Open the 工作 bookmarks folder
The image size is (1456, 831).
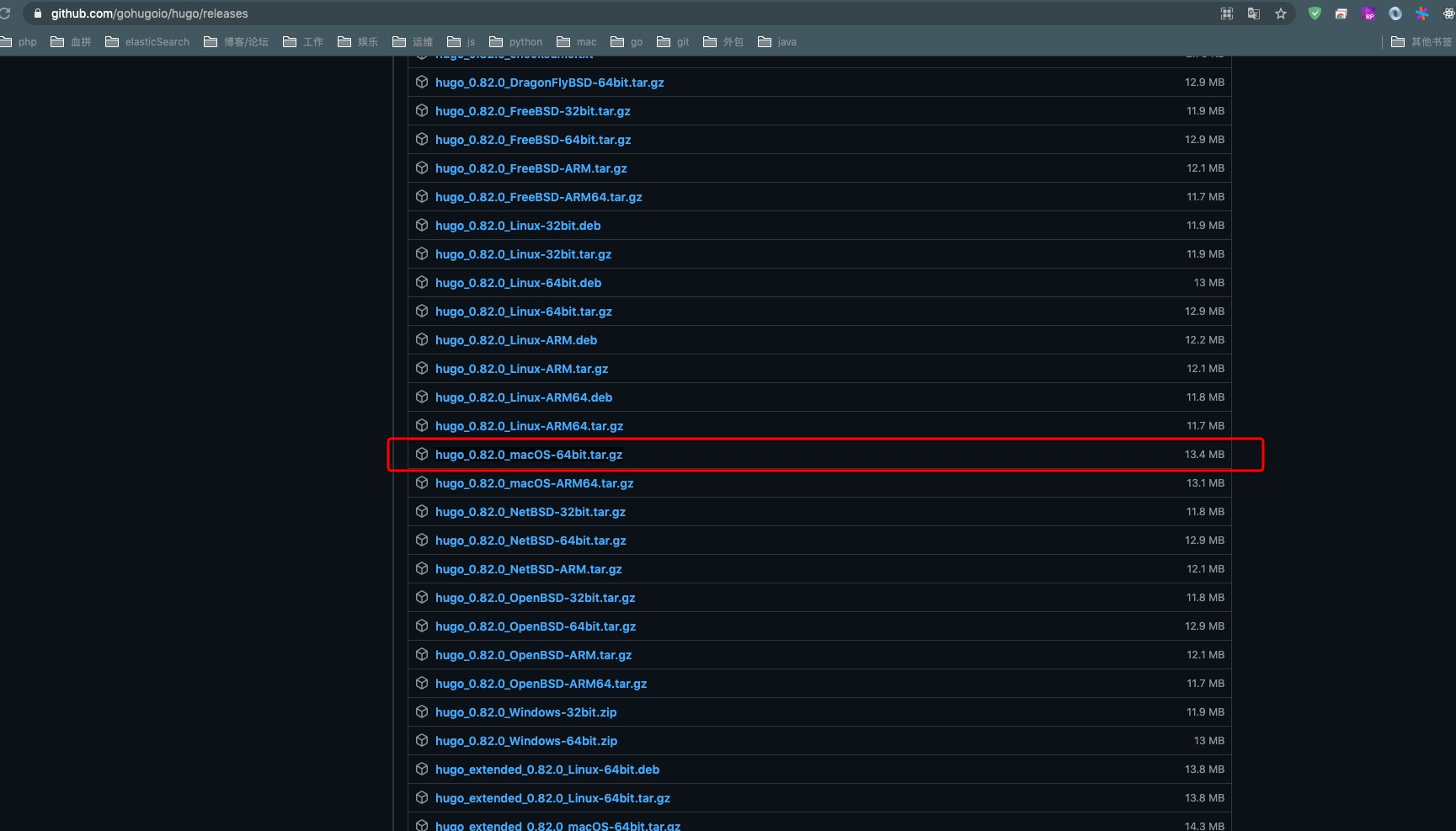303,41
